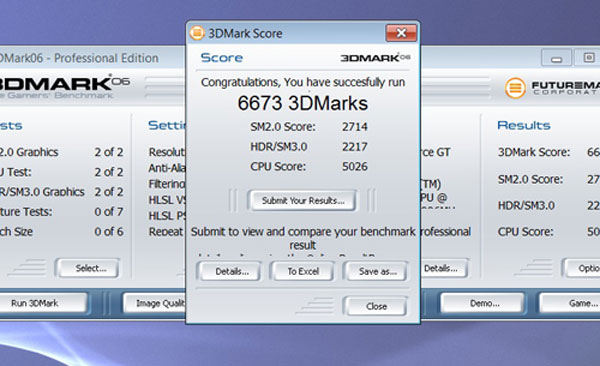Click the 6673 3DMarks score text

click(x=302, y=103)
